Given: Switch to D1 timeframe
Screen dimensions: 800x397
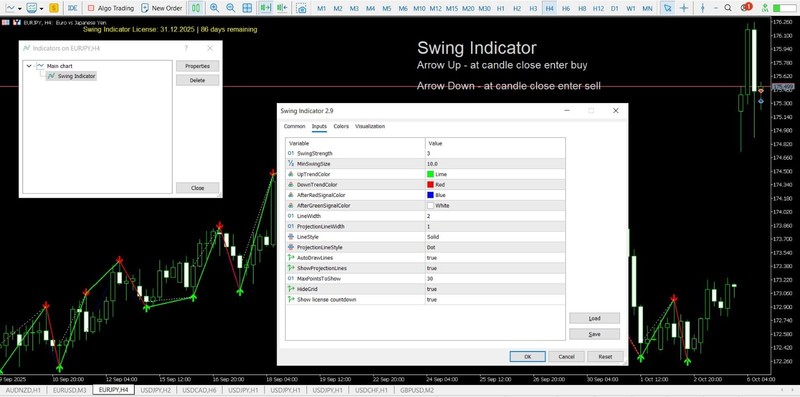Looking at the screenshot, I should tap(615, 9).
